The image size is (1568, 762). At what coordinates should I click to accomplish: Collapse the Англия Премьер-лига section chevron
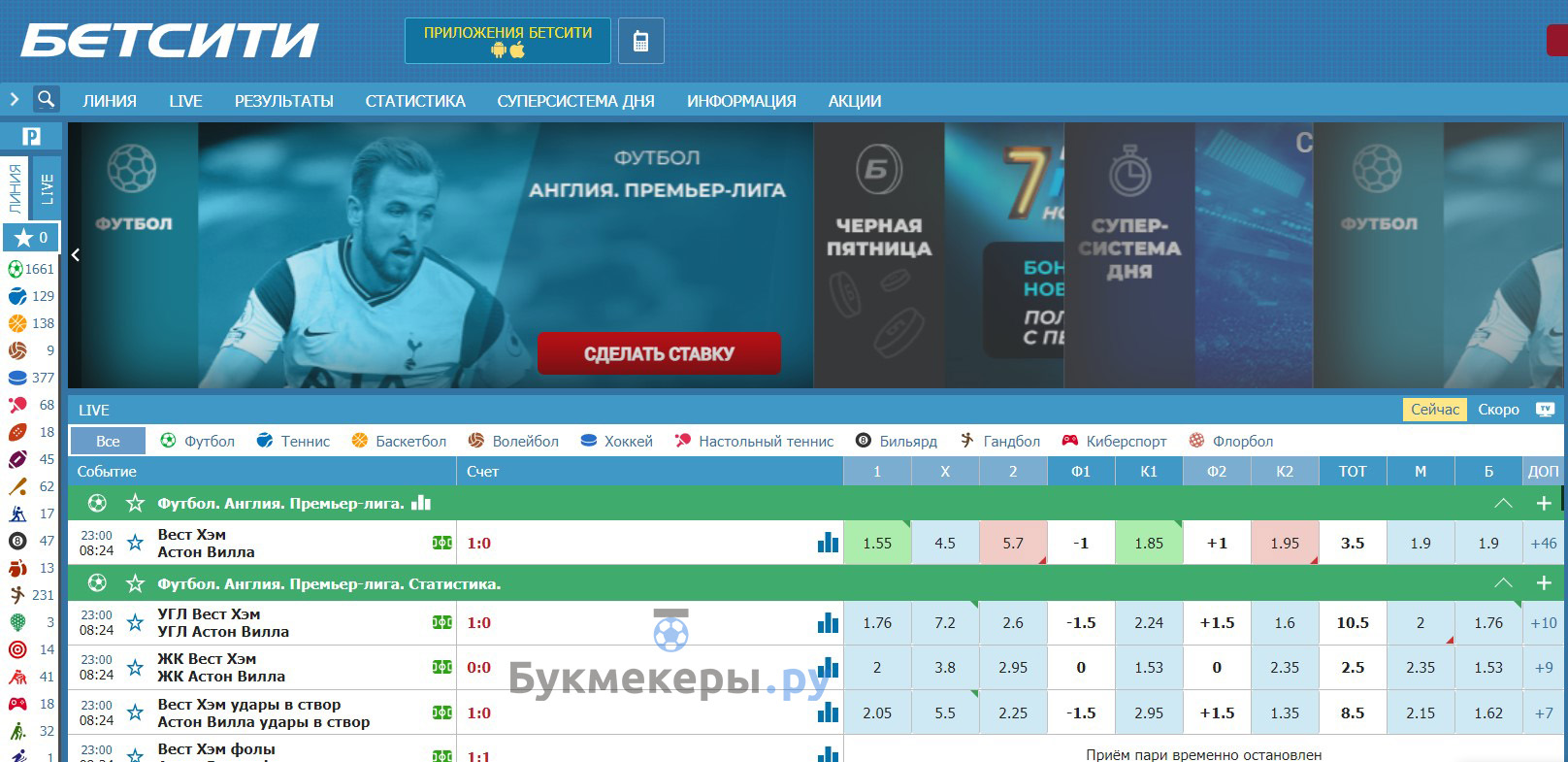click(1503, 503)
